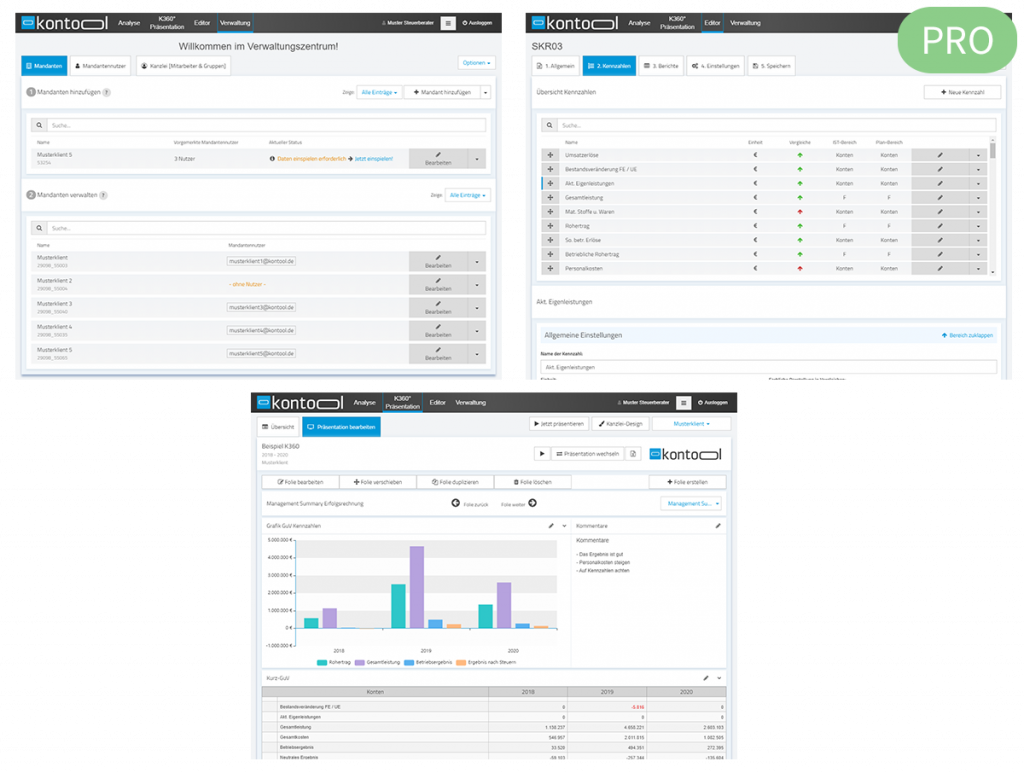
Task: Click the Bearbeiten pencil for Musterklient 3
Action: click(x=438, y=304)
